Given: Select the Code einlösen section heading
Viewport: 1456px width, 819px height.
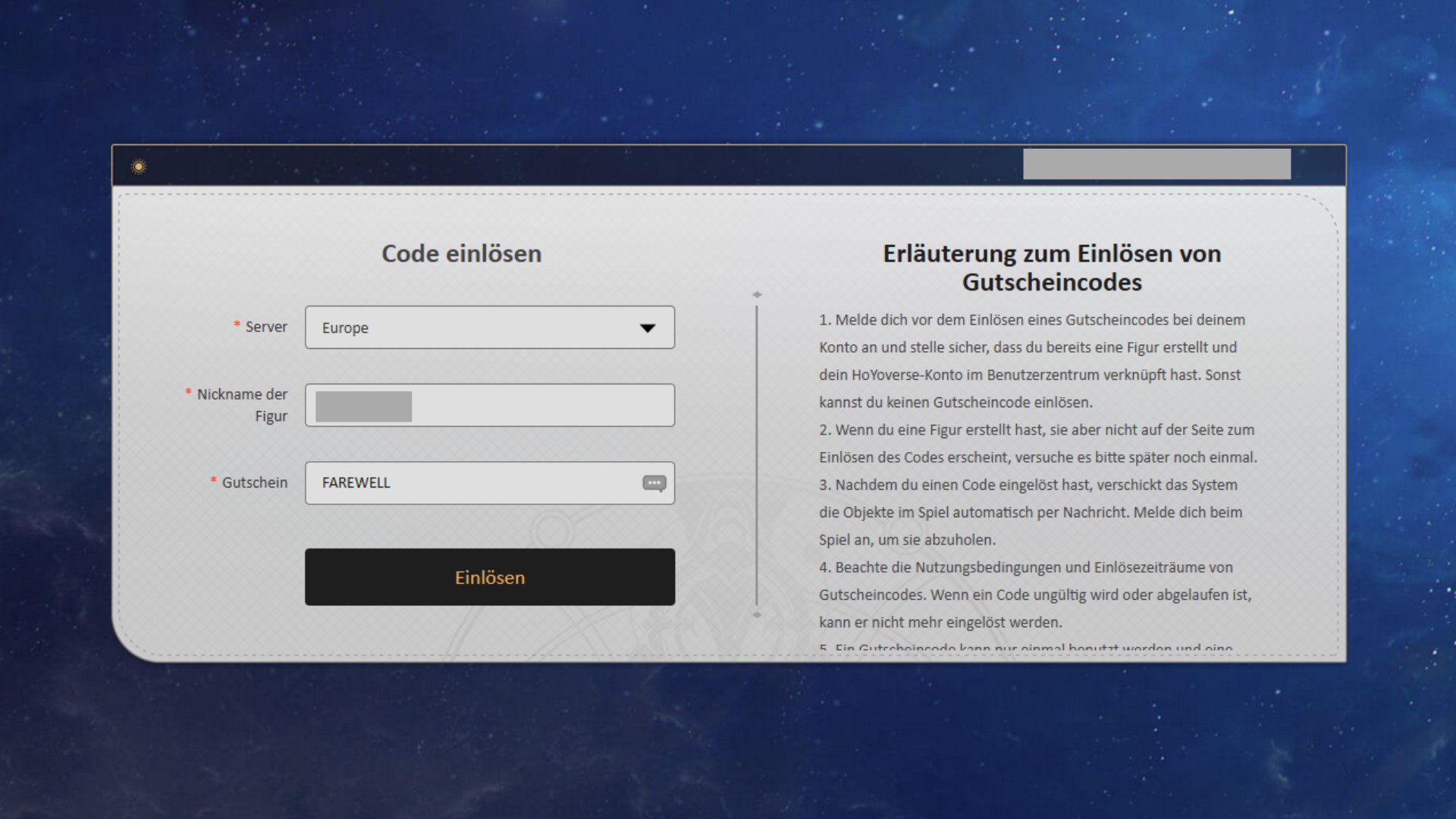Looking at the screenshot, I should click(461, 253).
